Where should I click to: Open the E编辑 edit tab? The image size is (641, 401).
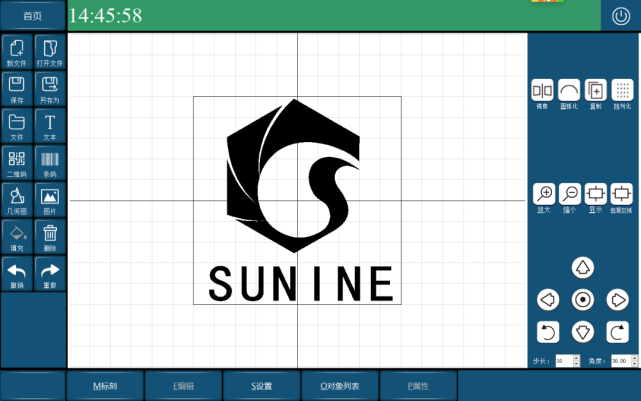coord(184,386)
